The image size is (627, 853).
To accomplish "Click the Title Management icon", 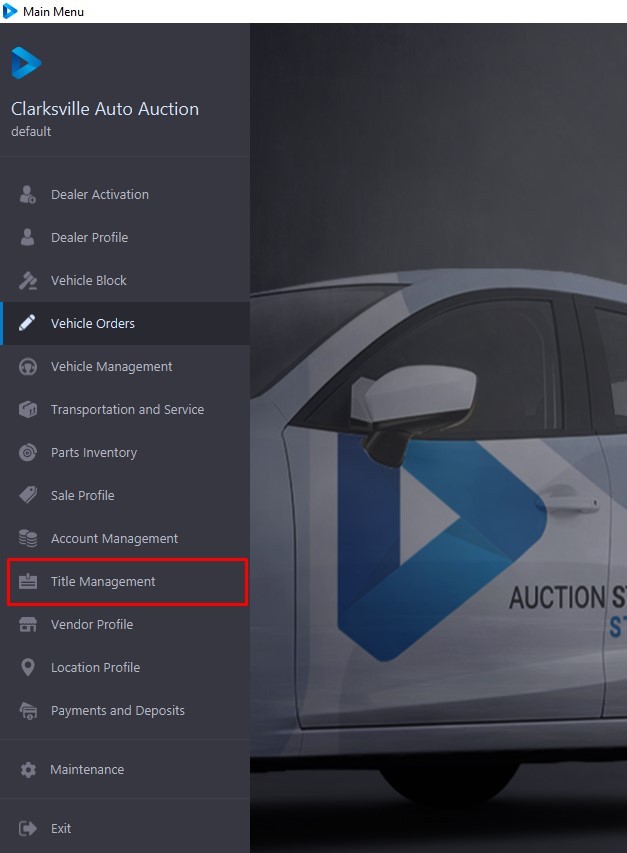I will click(x=28, y=582).
